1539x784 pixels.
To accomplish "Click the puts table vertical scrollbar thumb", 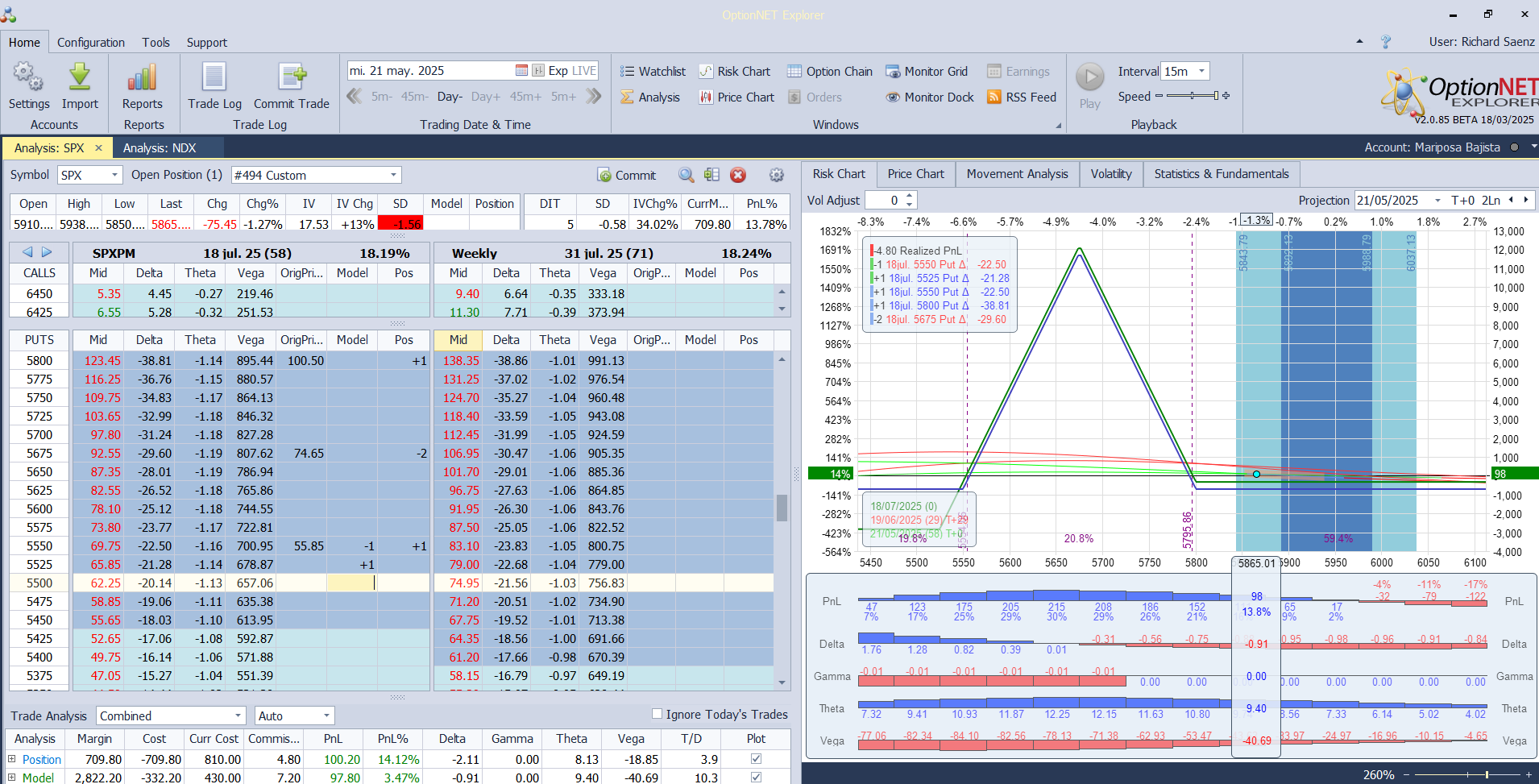I will pos(782,508).
